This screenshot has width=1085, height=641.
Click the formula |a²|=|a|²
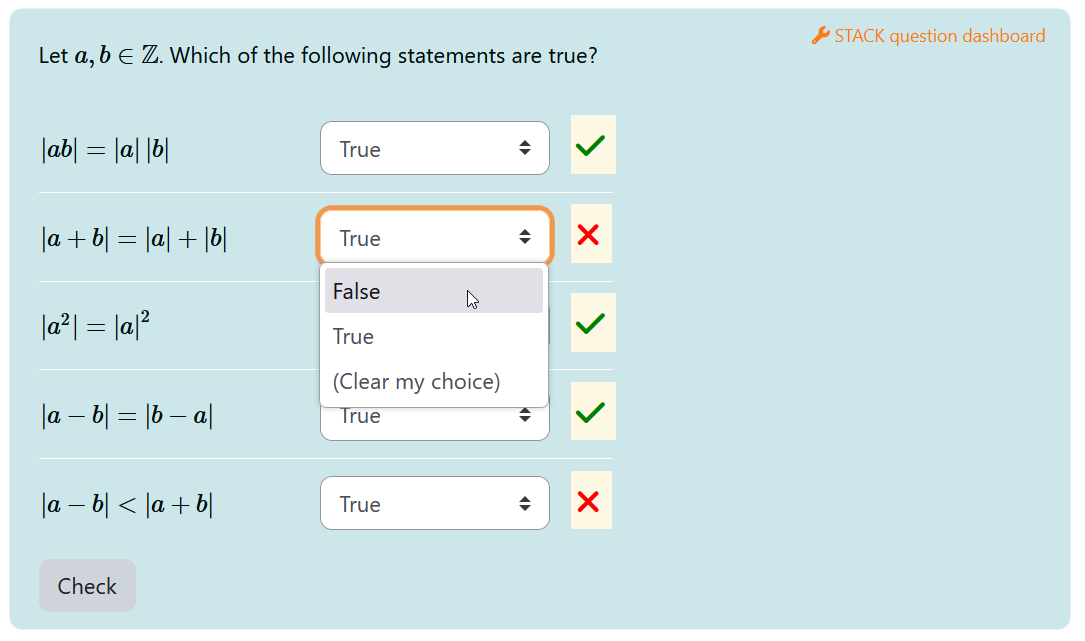[x=96, y=326]
